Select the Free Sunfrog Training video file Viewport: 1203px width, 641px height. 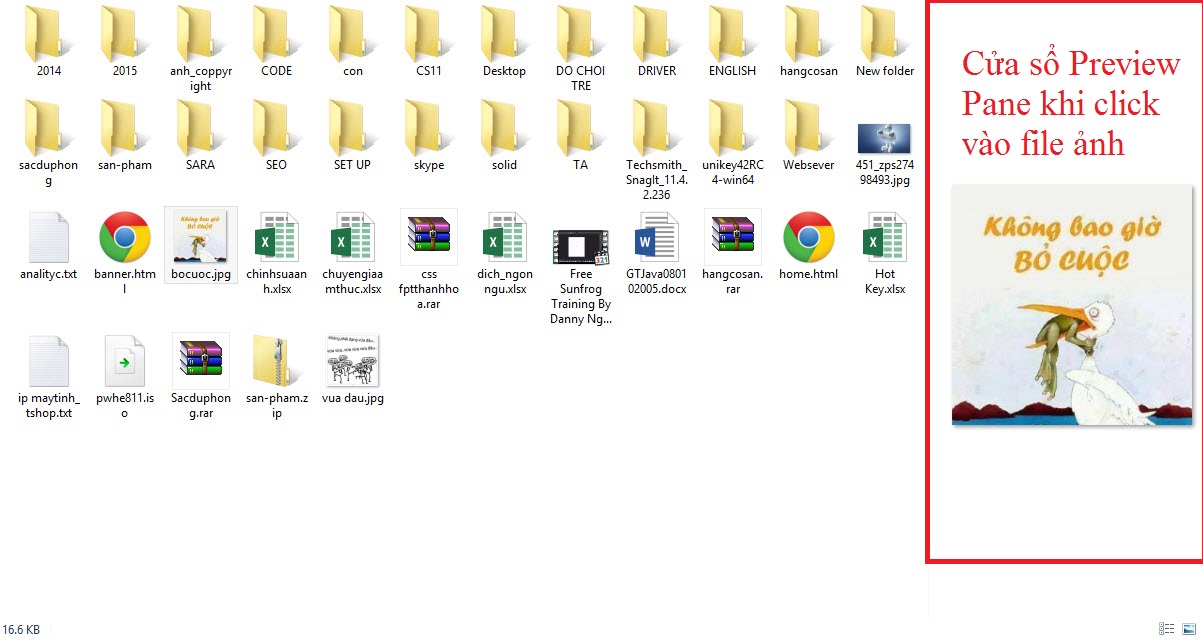(x=580, y=277)
